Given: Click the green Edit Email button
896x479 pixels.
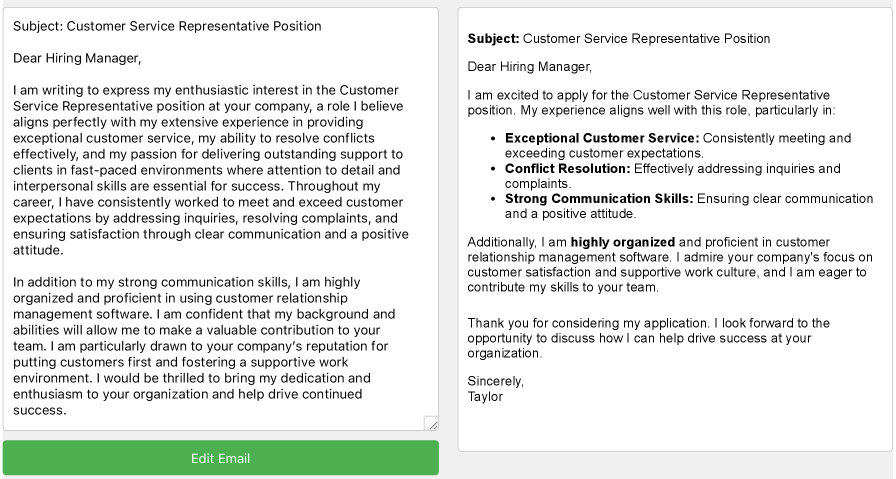Looking at the screenshot, I should 220,458.
